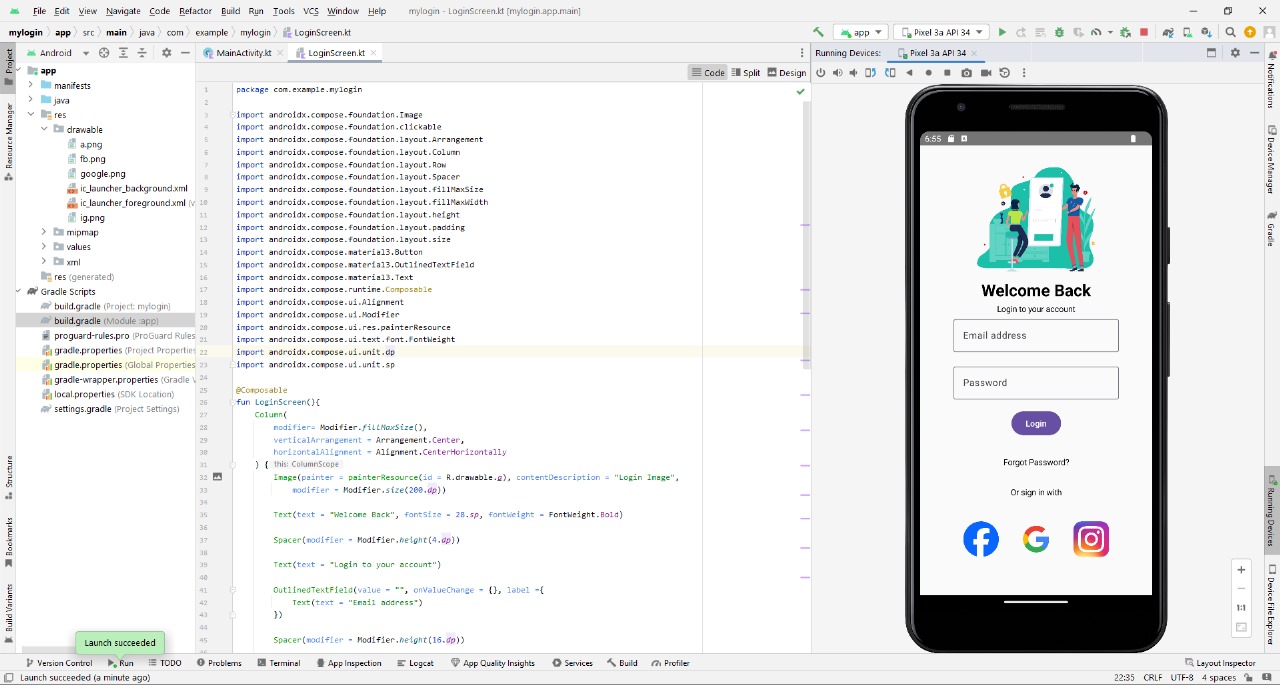Select Opened File target icon in Project panel
The image size is (1280, 685).
(x=103, y=52)
